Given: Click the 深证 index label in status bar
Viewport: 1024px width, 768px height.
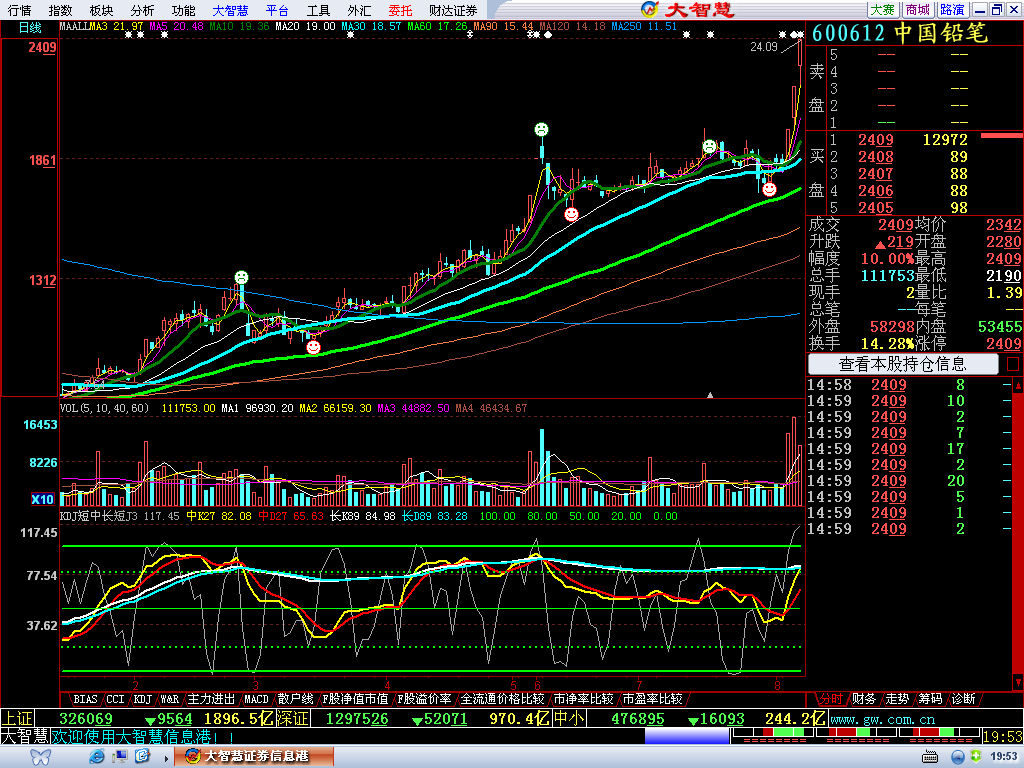Looking at the screenshot, I should point(293,719).
